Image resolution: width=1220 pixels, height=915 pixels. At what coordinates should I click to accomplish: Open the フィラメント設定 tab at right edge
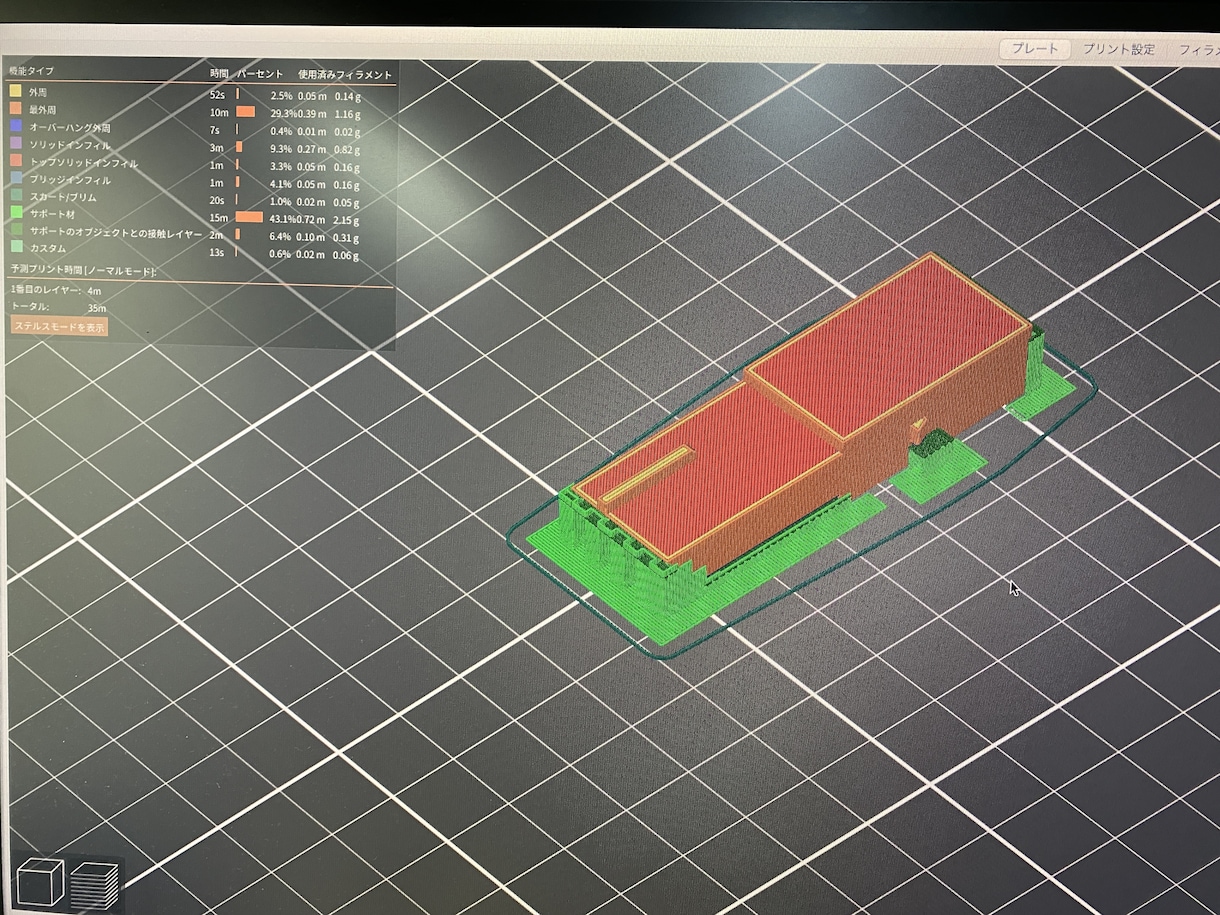point(1198,49)
